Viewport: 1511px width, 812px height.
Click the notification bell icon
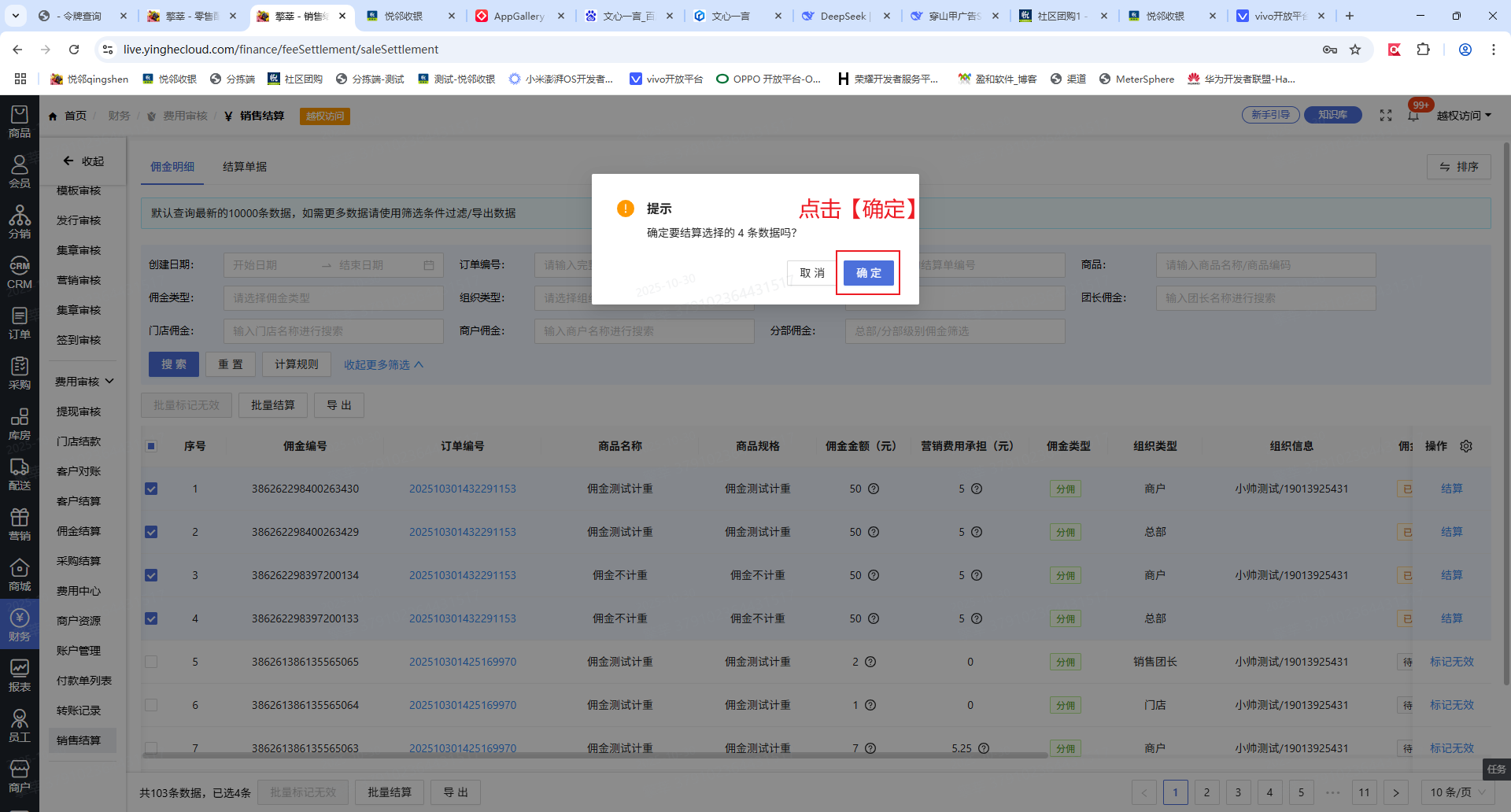click(1413, 116)
